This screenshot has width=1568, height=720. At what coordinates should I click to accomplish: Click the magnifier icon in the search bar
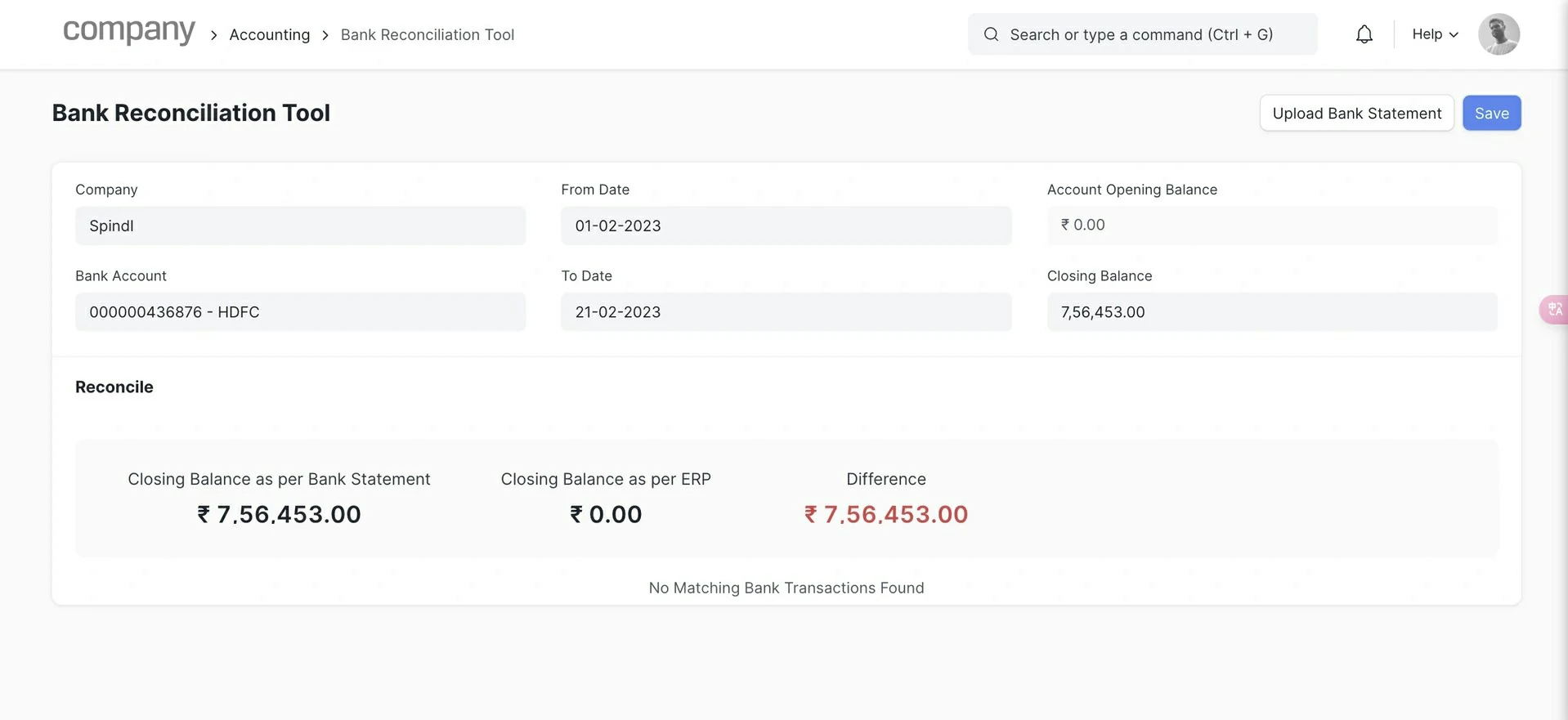coord(991,34)
